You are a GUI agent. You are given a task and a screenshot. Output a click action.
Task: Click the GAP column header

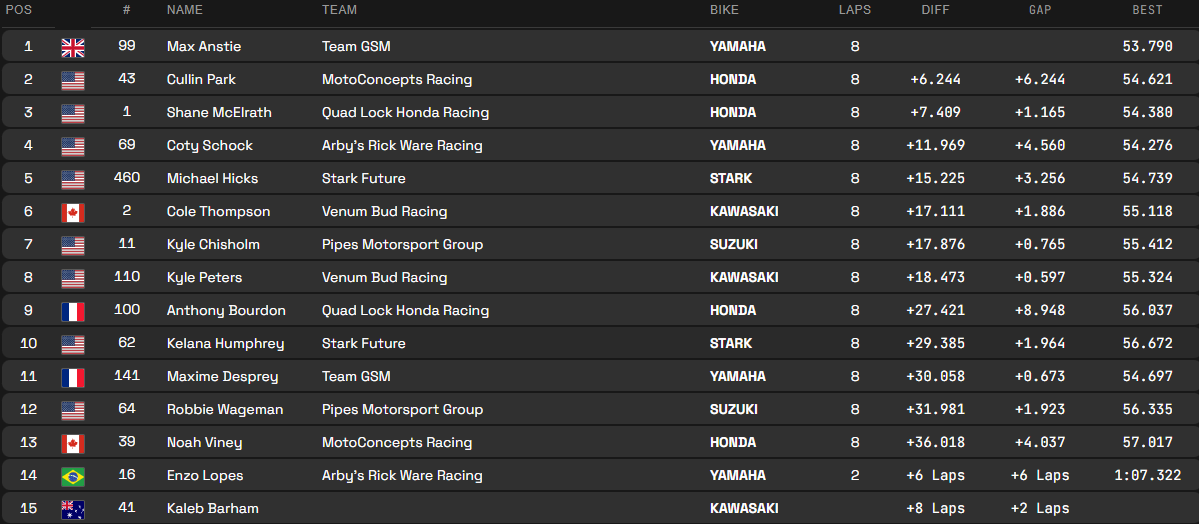click(x=1040, y=10)
